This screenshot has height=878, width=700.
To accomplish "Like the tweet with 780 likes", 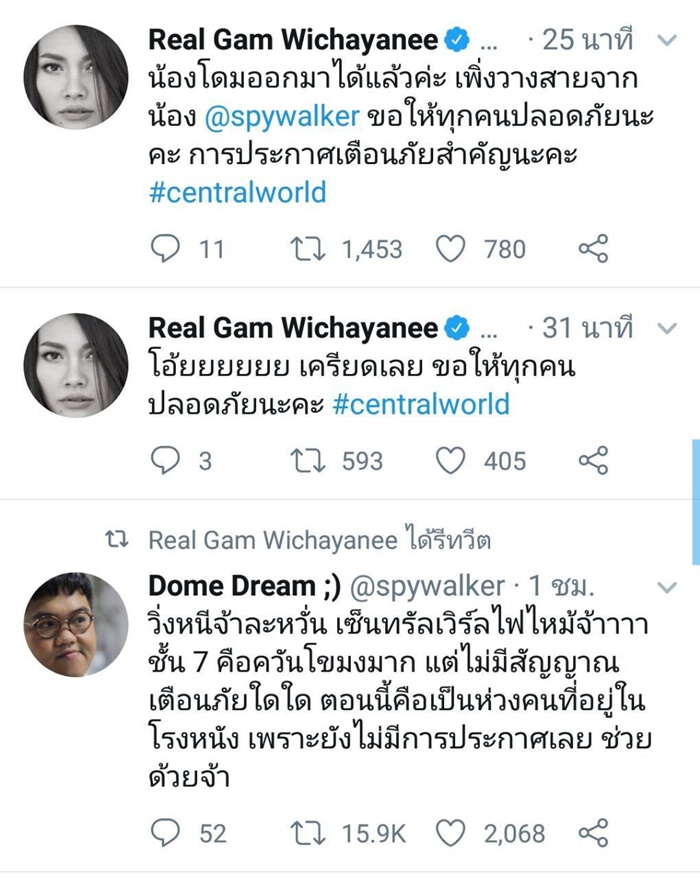I will (x=451, y=249).
